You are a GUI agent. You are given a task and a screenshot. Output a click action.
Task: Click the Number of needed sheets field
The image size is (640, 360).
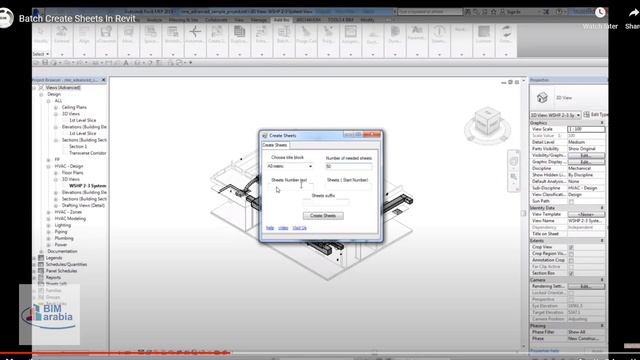(x=349, y=166)
